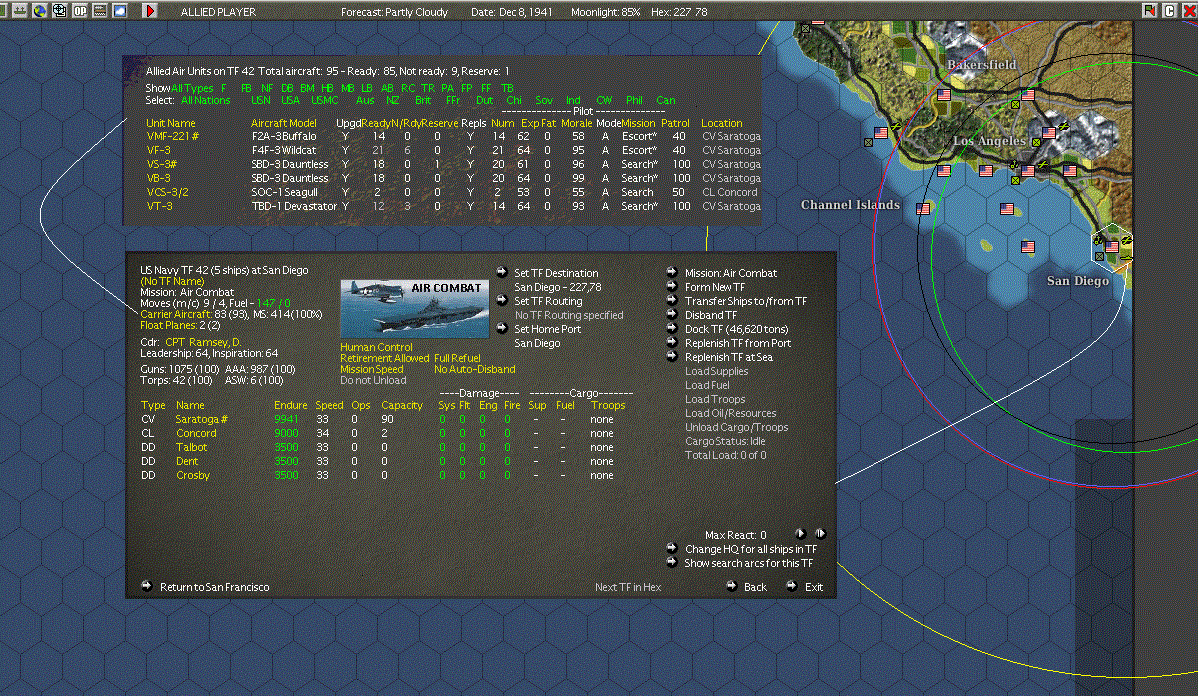Select the FP float plane type filter
The width and height of the screenshot is (1198, 696).
pyautogui.click(x=466, y=88)
